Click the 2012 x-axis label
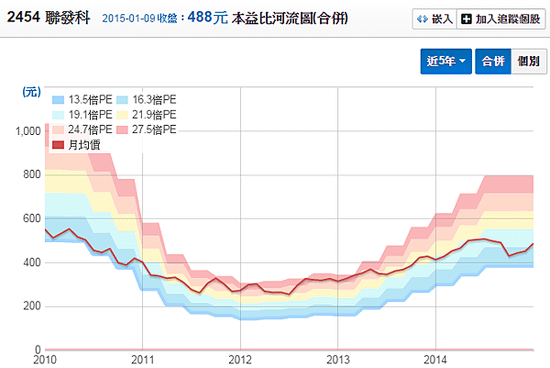Image resolution: width=550 pixels, height=368 pixels. (x=240, y=360)
